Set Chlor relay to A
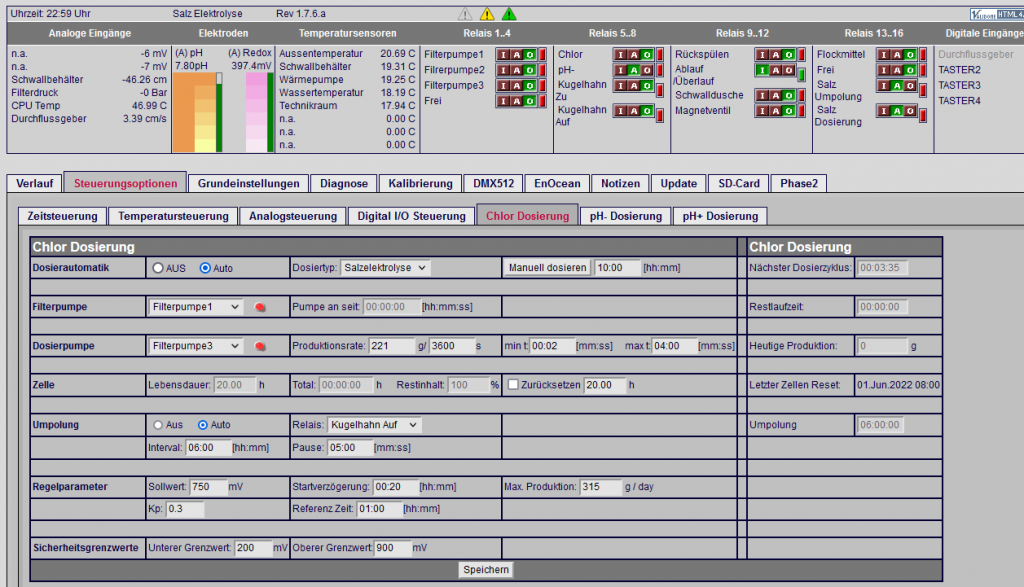The width and height of the screenshot is (1024, 587). 634,55
